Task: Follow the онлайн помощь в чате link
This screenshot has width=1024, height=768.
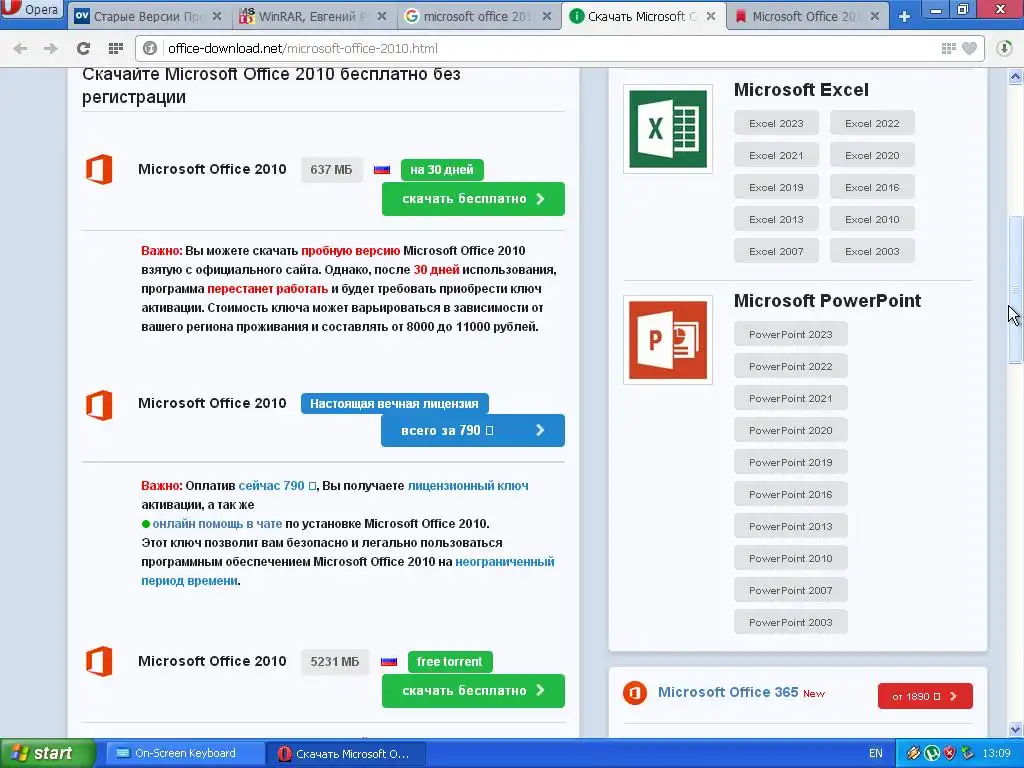Action: coord(217,524)
